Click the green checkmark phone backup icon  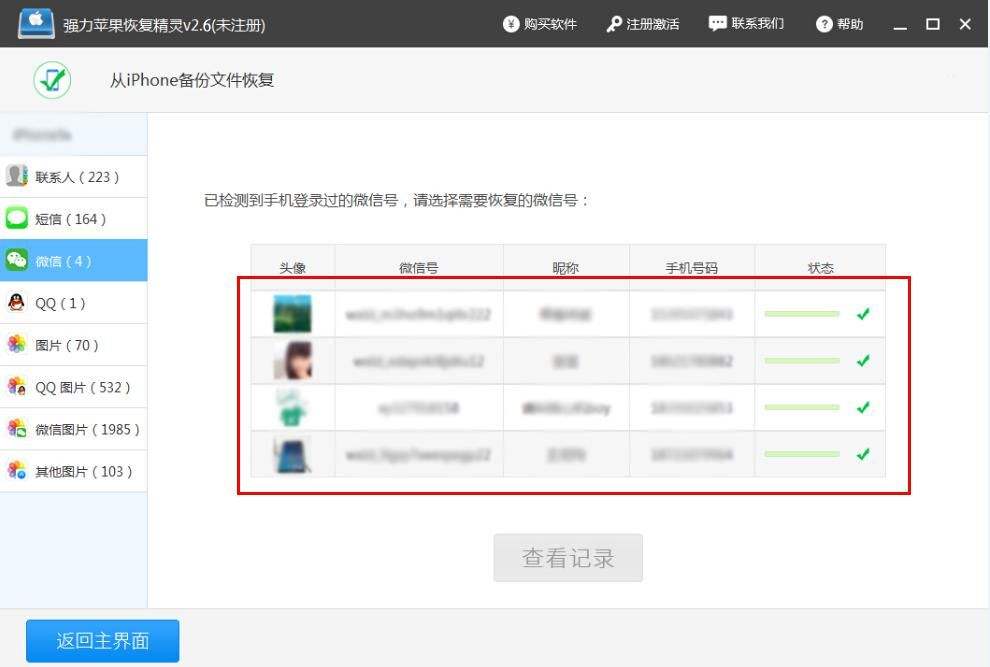[x=52, y=80]
